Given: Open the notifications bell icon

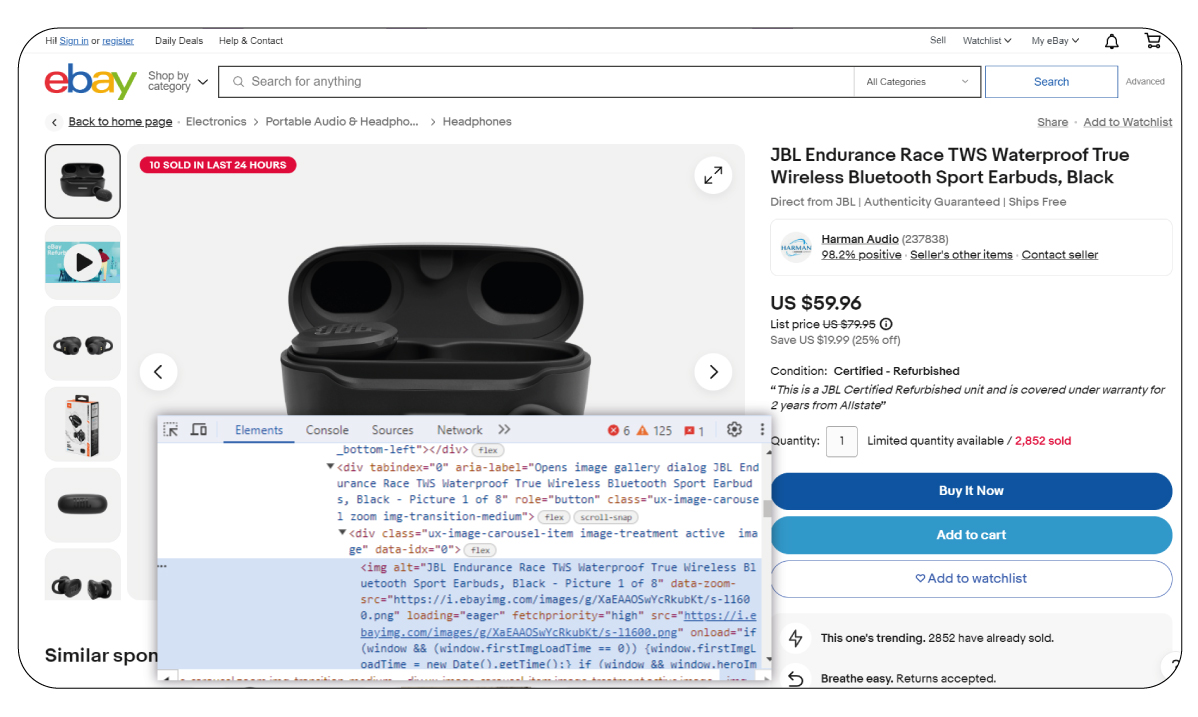Looking at the screenshot, I should pyautogui.click(x=1111, y=41).
